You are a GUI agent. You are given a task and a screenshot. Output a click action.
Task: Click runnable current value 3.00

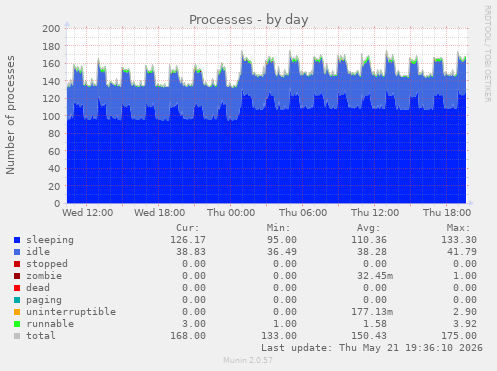[194, 324]
